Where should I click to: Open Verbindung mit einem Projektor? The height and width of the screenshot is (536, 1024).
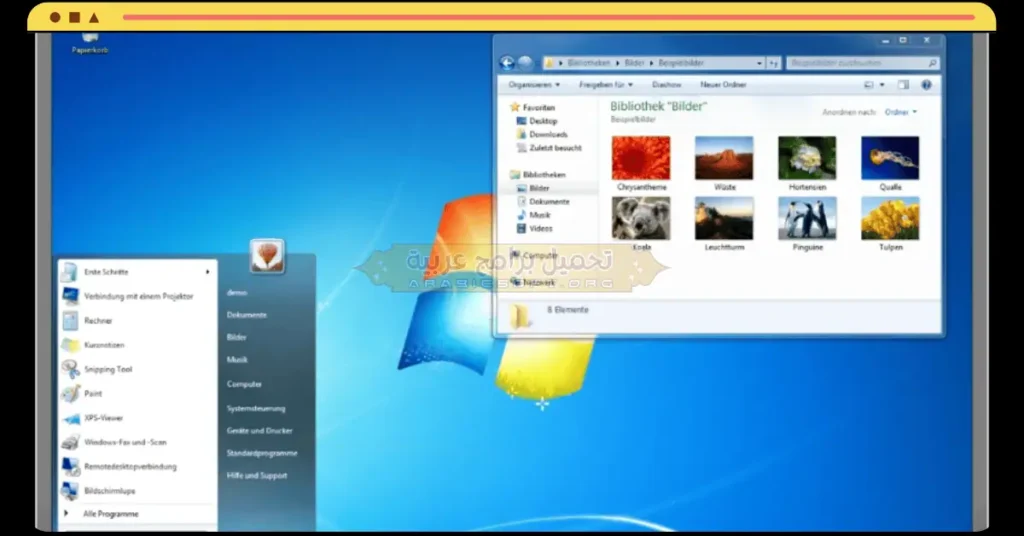[x=137, y=296]
